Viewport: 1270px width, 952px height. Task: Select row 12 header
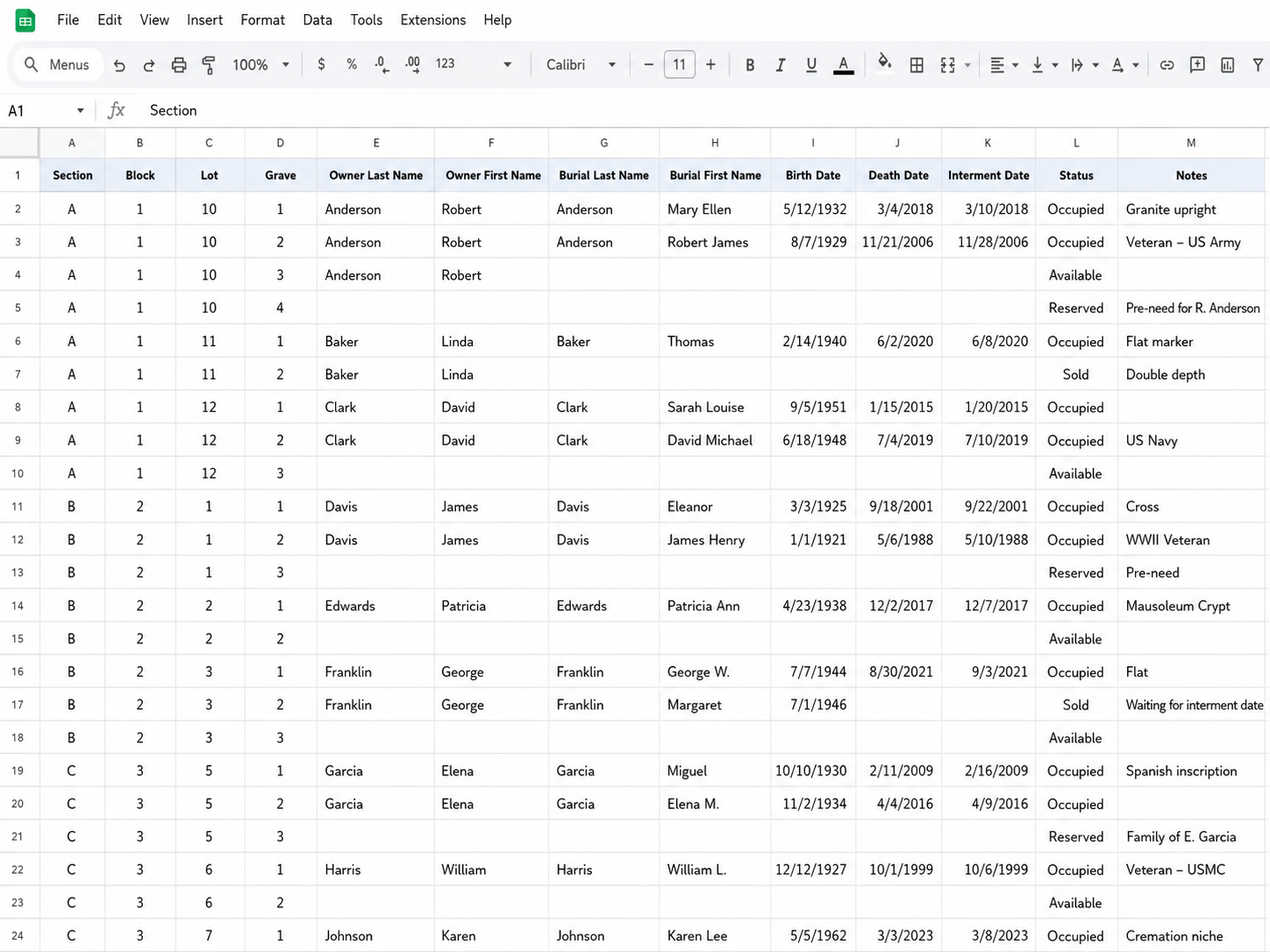click(18, 539)
